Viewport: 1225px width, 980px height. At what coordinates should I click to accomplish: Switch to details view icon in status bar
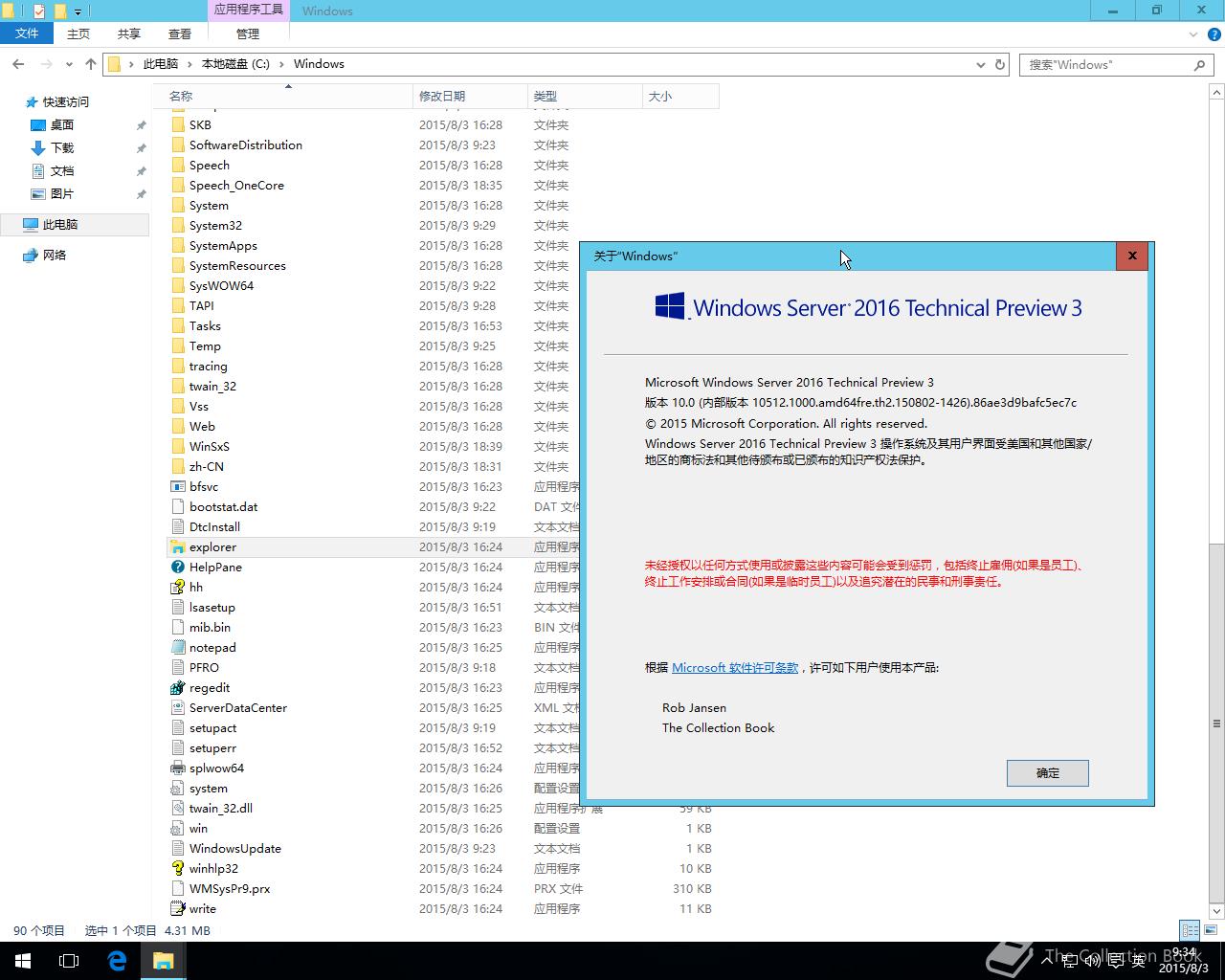[1190, 930]
